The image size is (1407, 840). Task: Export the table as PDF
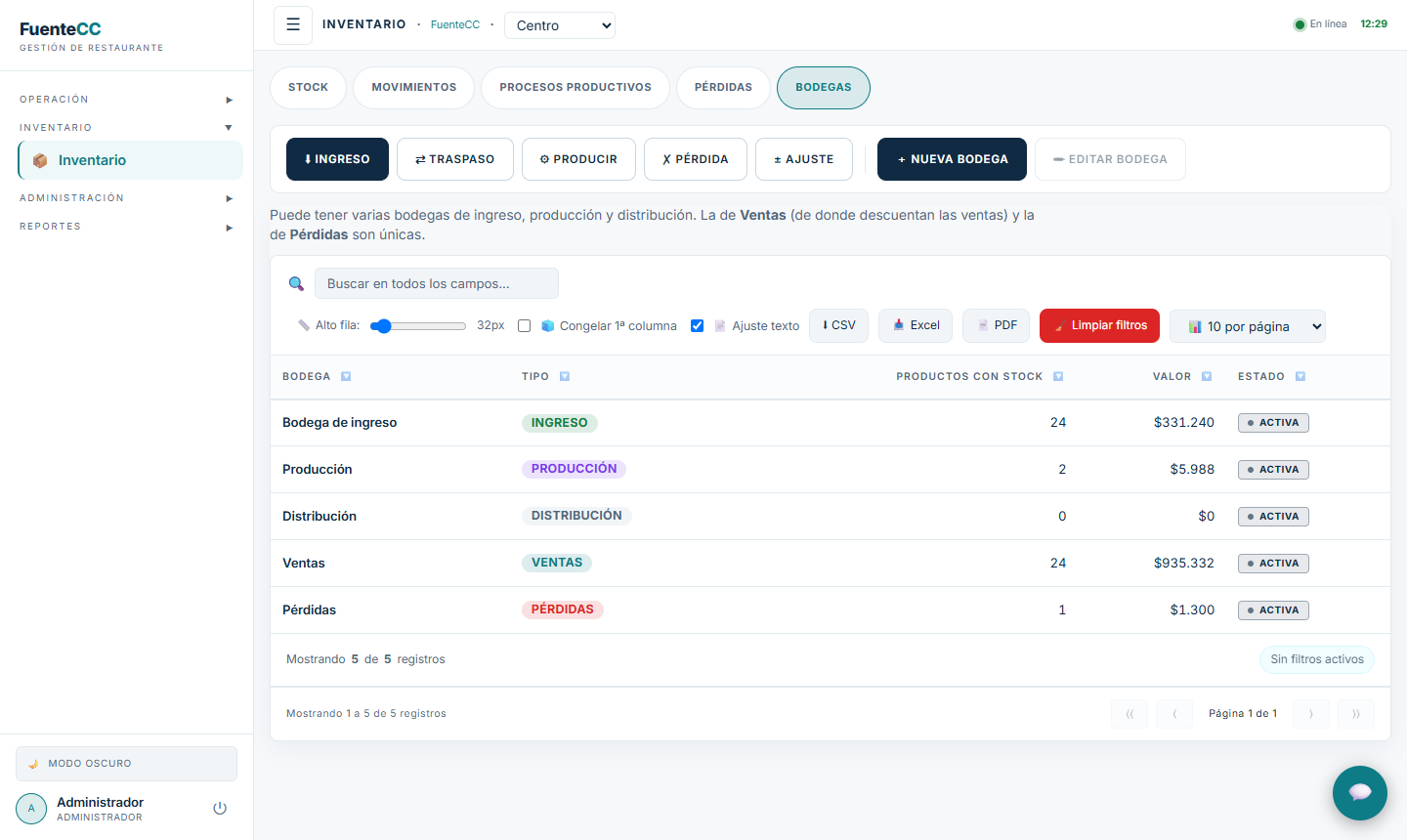click(996, 326)
